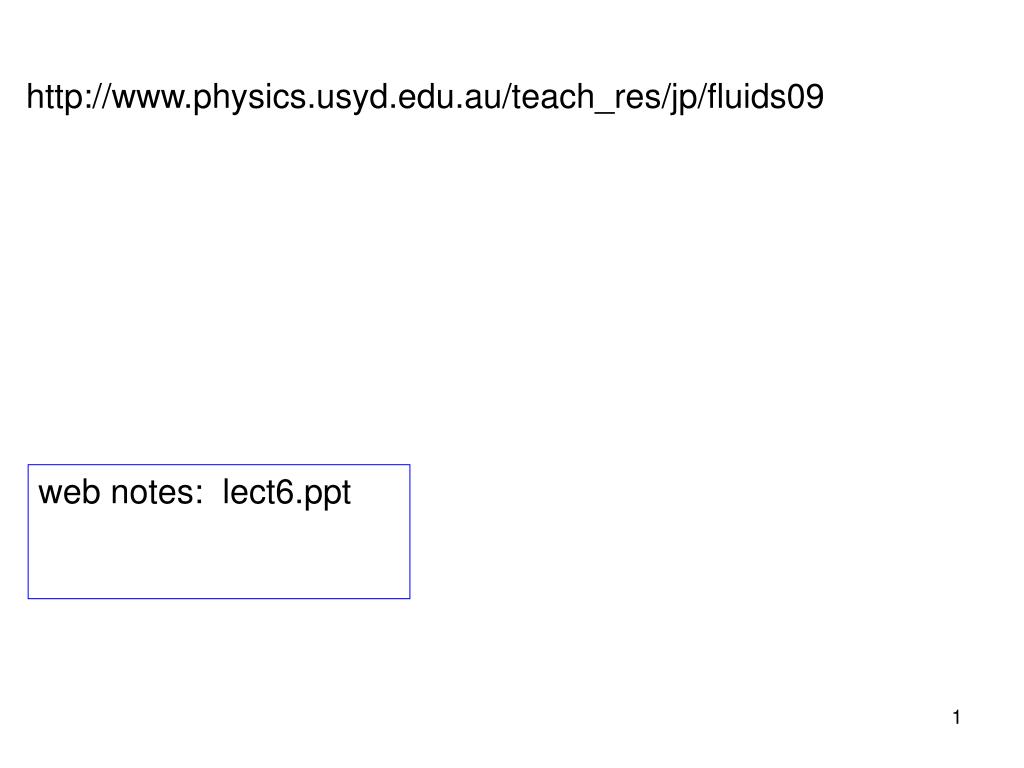
Task: Select the word "web" in the box
Action: click(x=70, y=492)
